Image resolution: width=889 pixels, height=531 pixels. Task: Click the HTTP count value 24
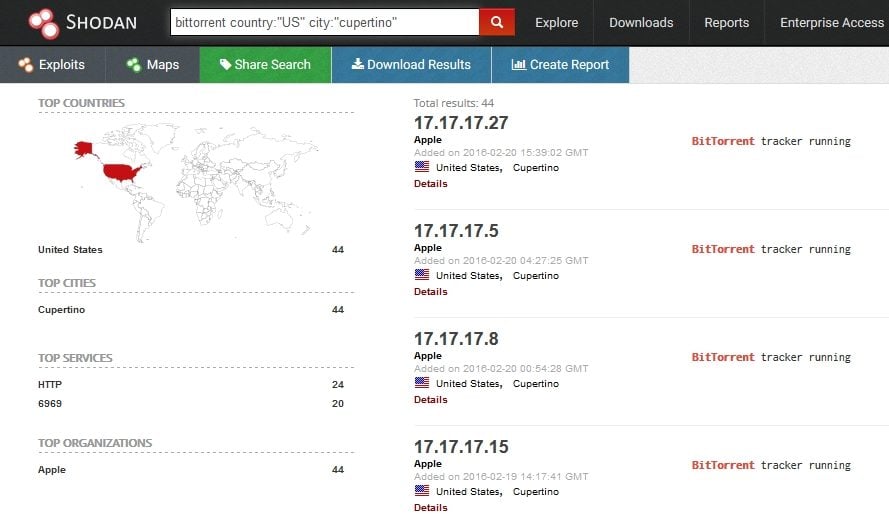coord(338,384)
